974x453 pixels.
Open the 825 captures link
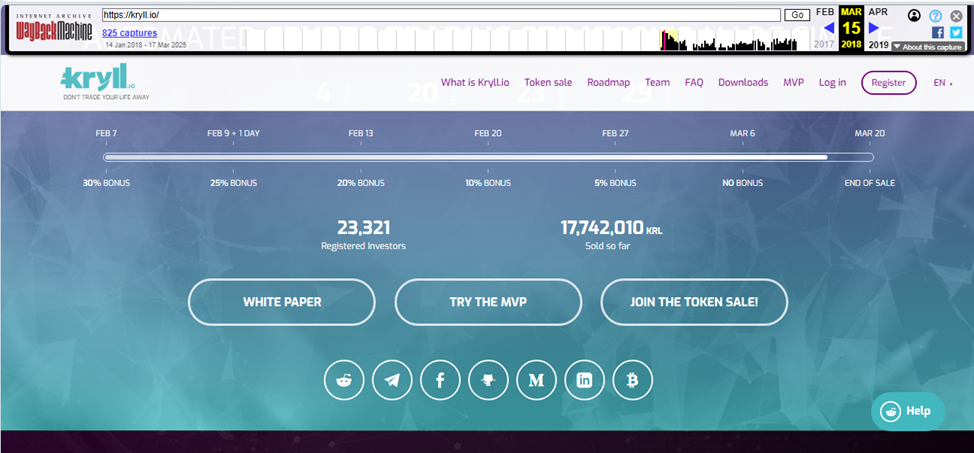[x=129, y=33]
